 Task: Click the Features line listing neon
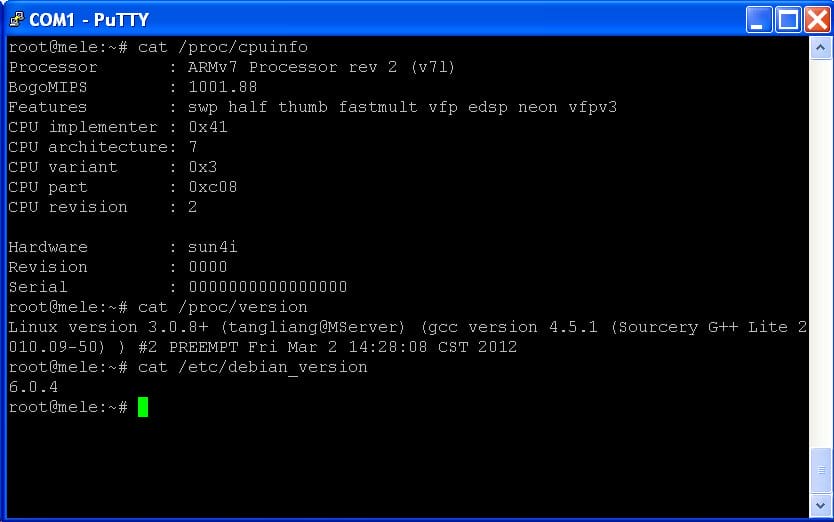coord(313,107)
